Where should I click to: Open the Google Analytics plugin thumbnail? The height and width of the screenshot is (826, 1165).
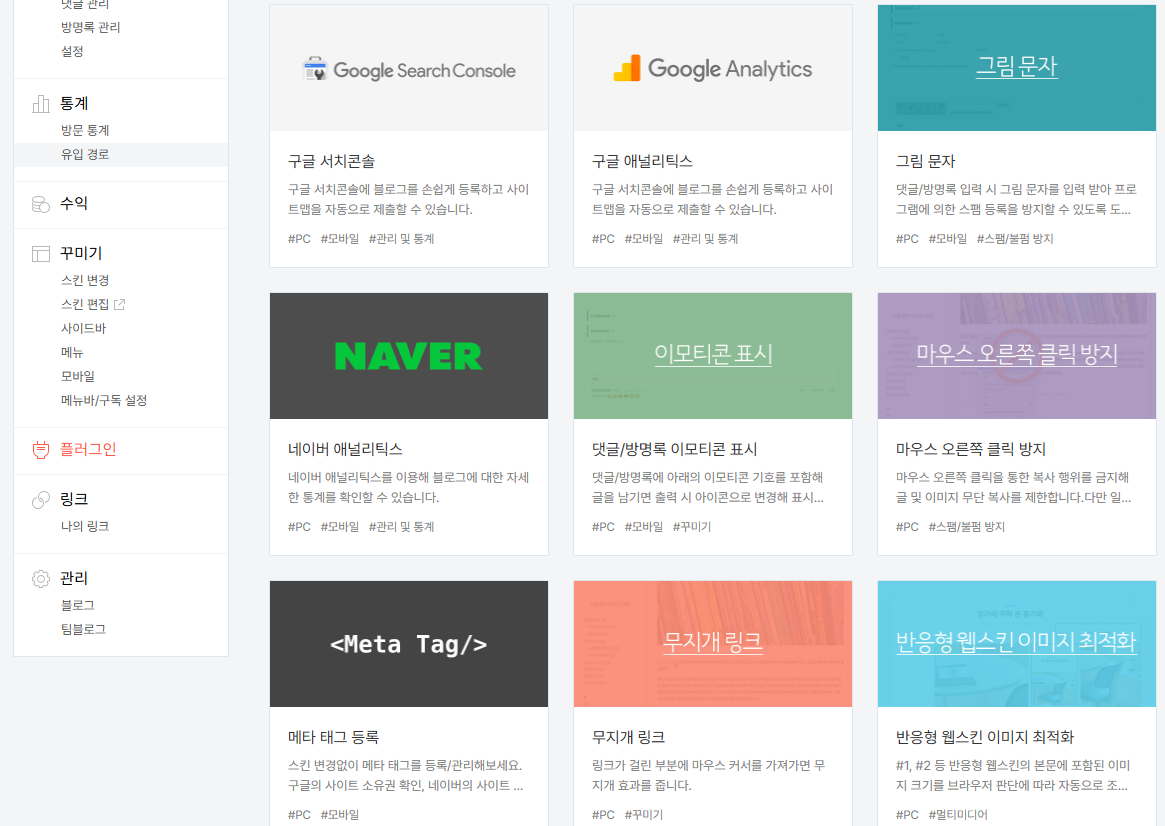[x=713, y=68]
